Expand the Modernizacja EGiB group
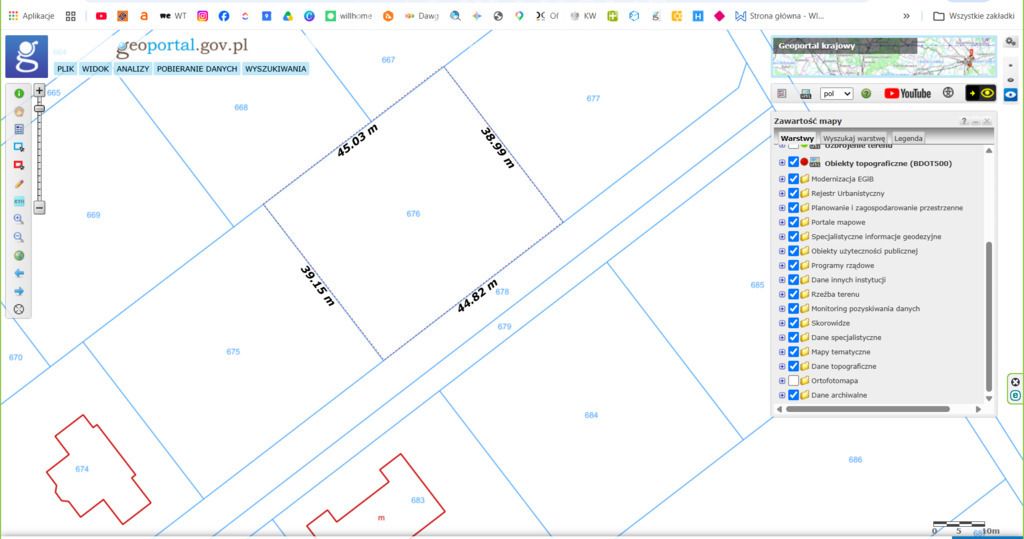The height and width of the screenshot is (539, 1024). tap(782, 179)
